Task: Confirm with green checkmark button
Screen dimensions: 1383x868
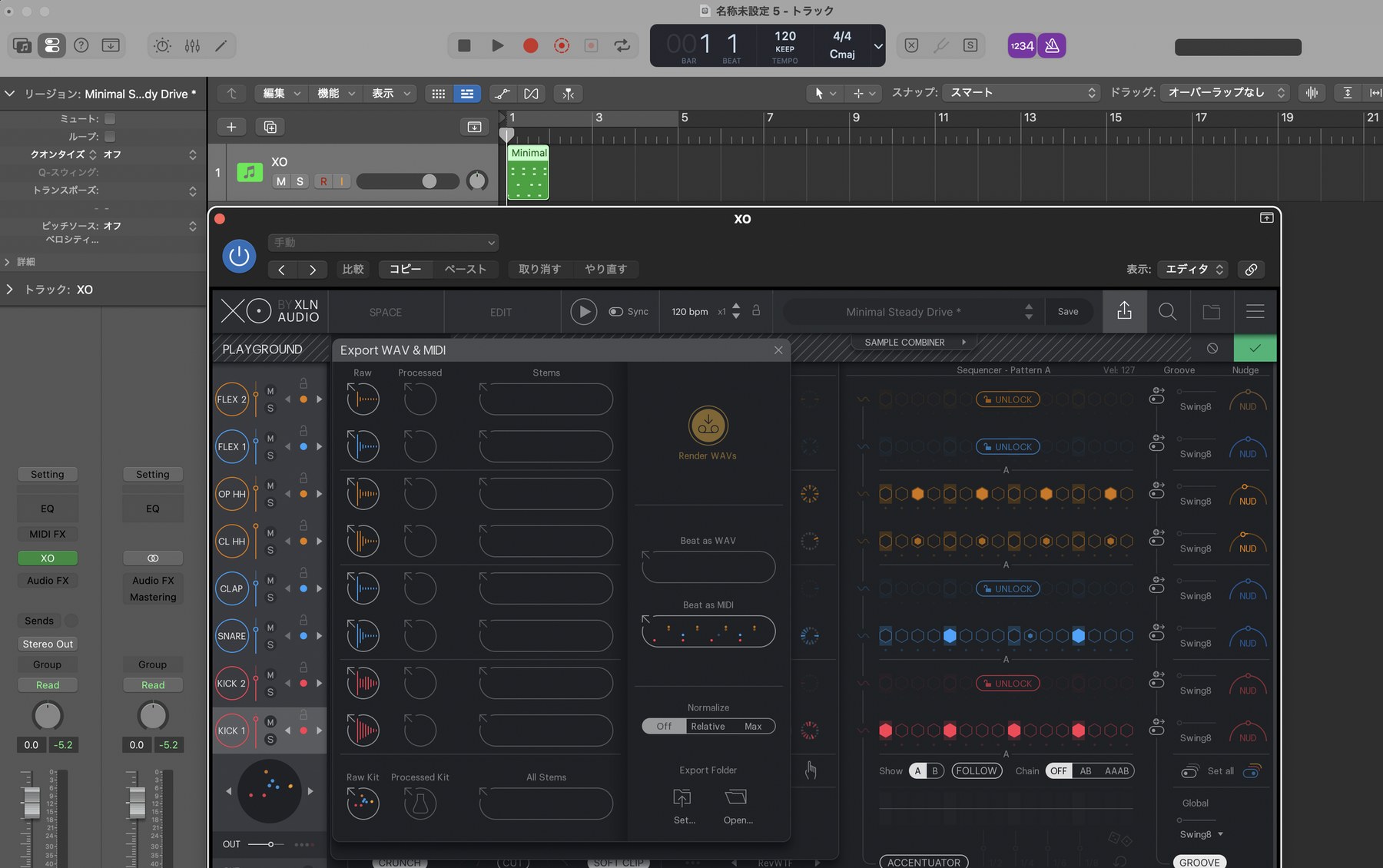Action: 1255,348
